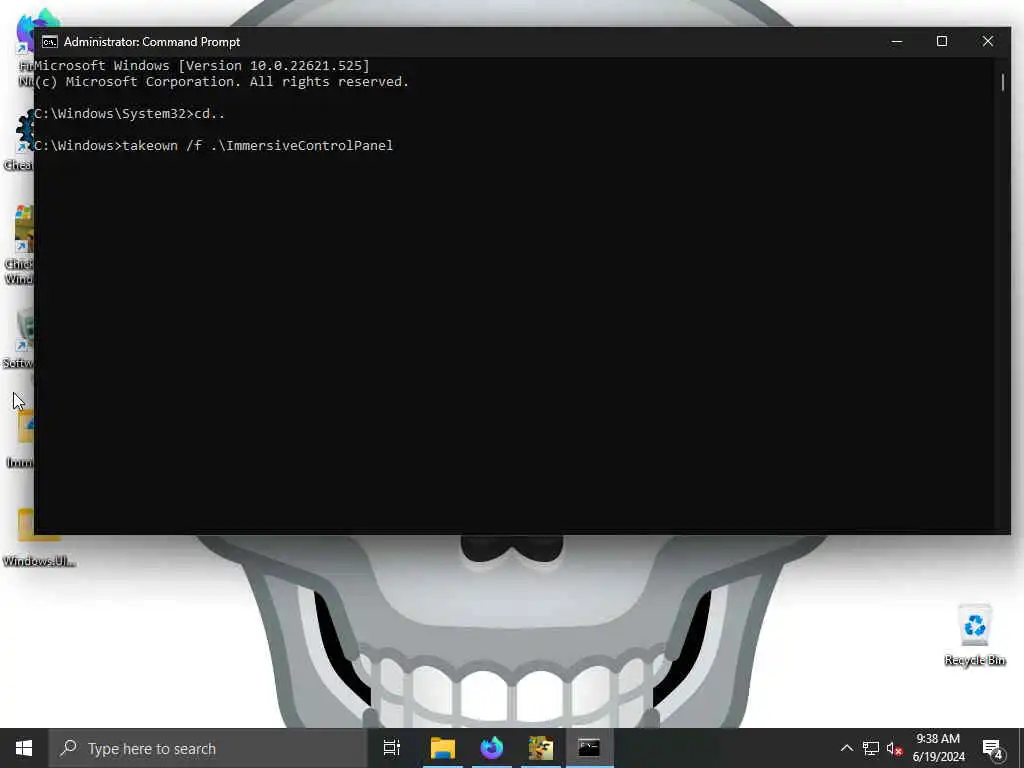Click the Command Prompt vertical scrollbar thumb

[1003, 82]
